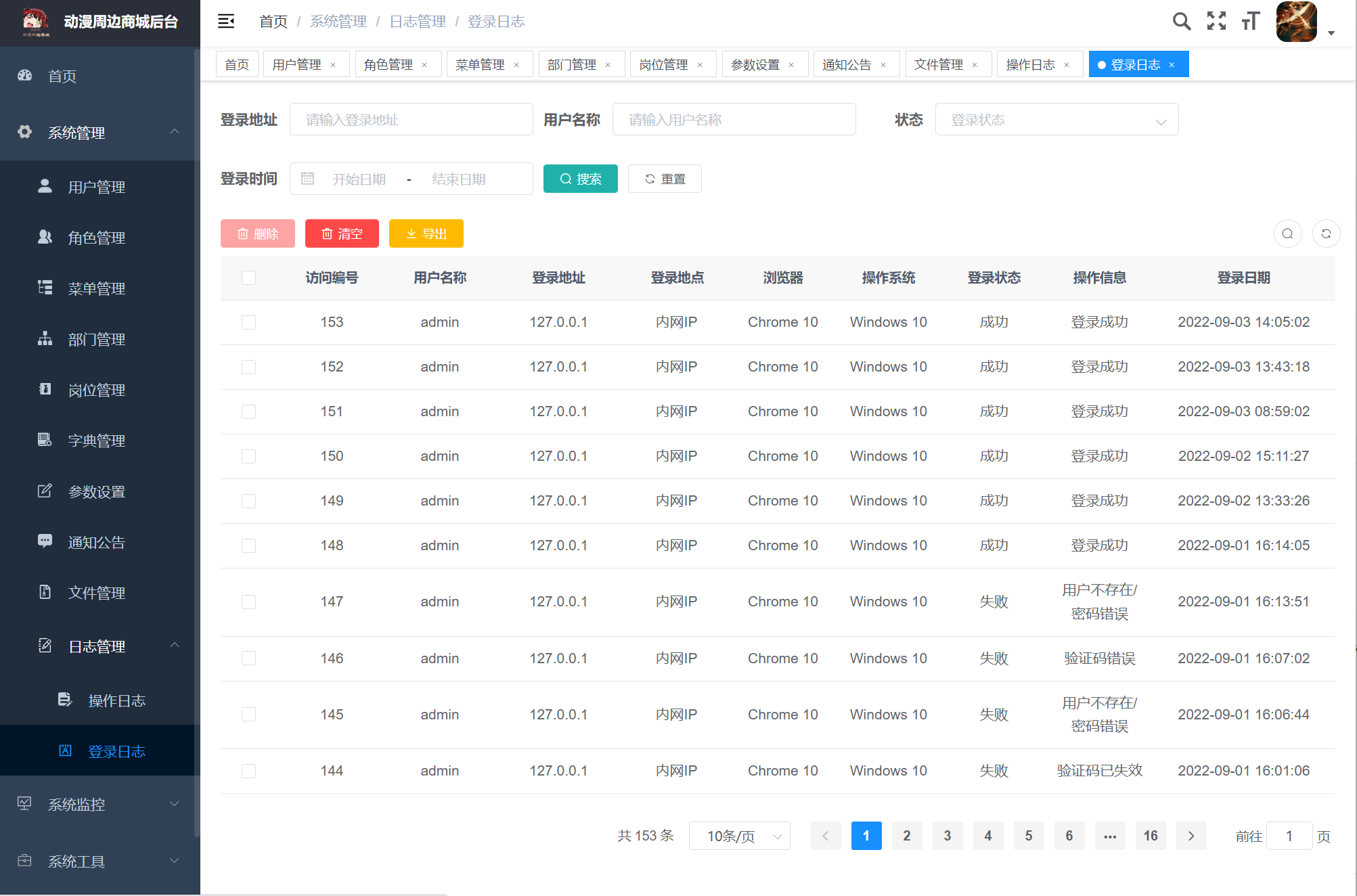Select the checkbox for row 153

point(249,323)
